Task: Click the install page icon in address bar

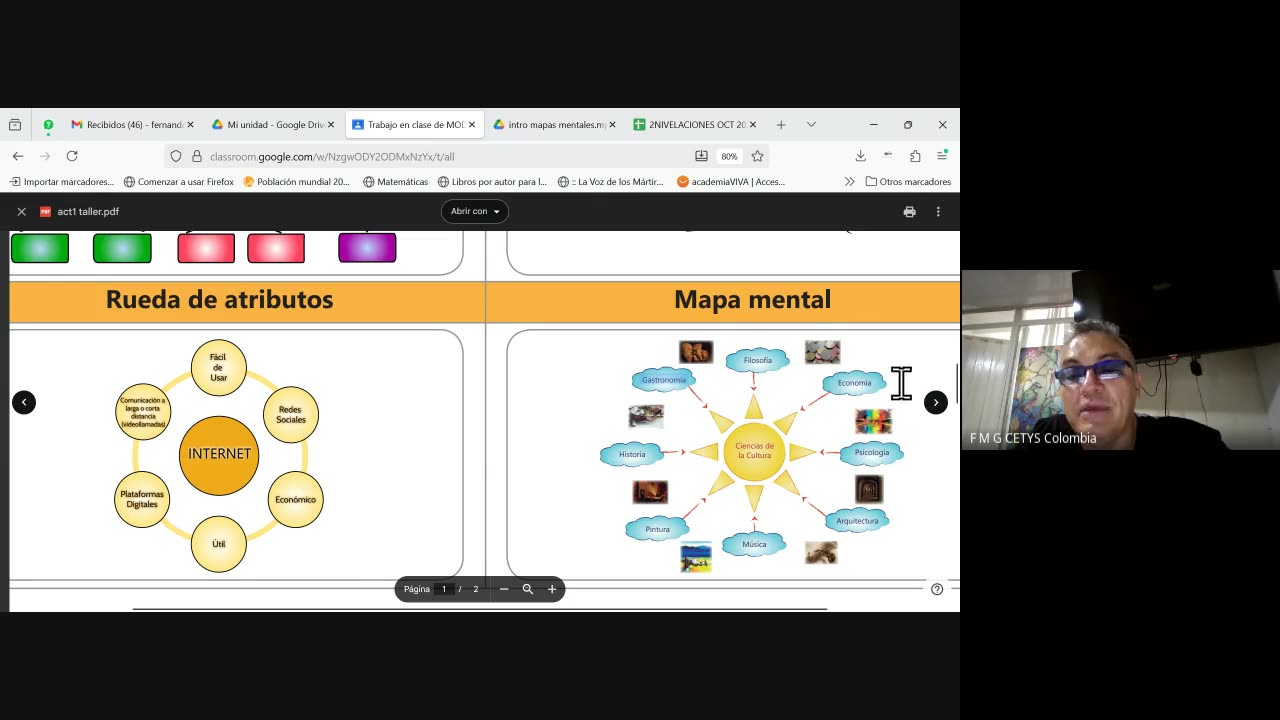Action: [x=701, y=156]
